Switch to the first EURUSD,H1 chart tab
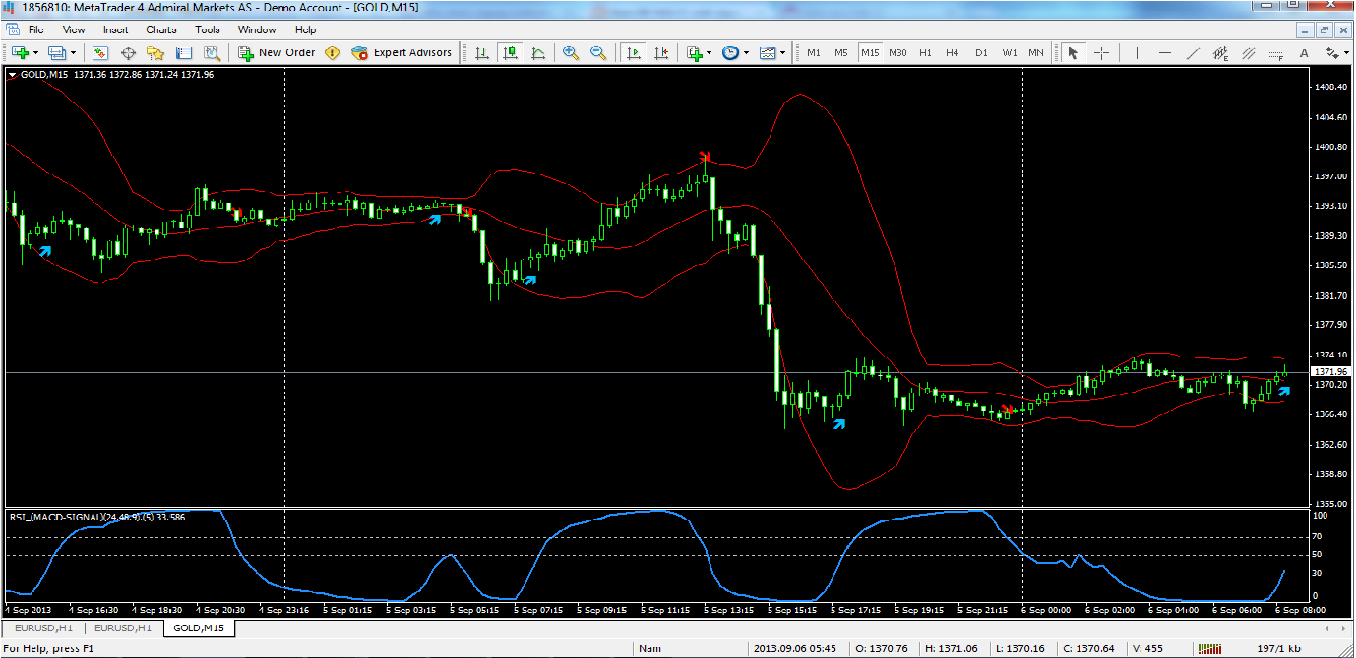This screenshot has width=1356, height=658. 43,628
